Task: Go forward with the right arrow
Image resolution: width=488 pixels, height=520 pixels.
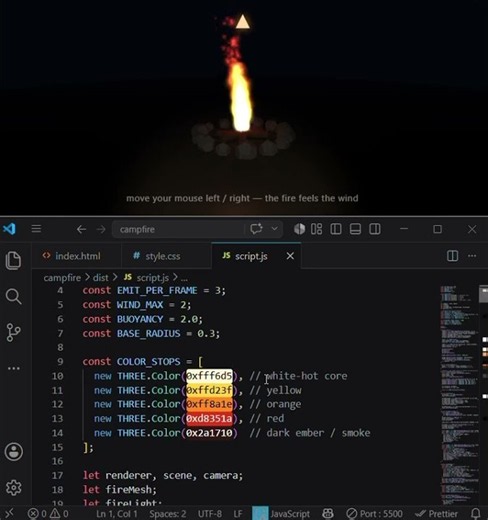Action: [101, 229]
